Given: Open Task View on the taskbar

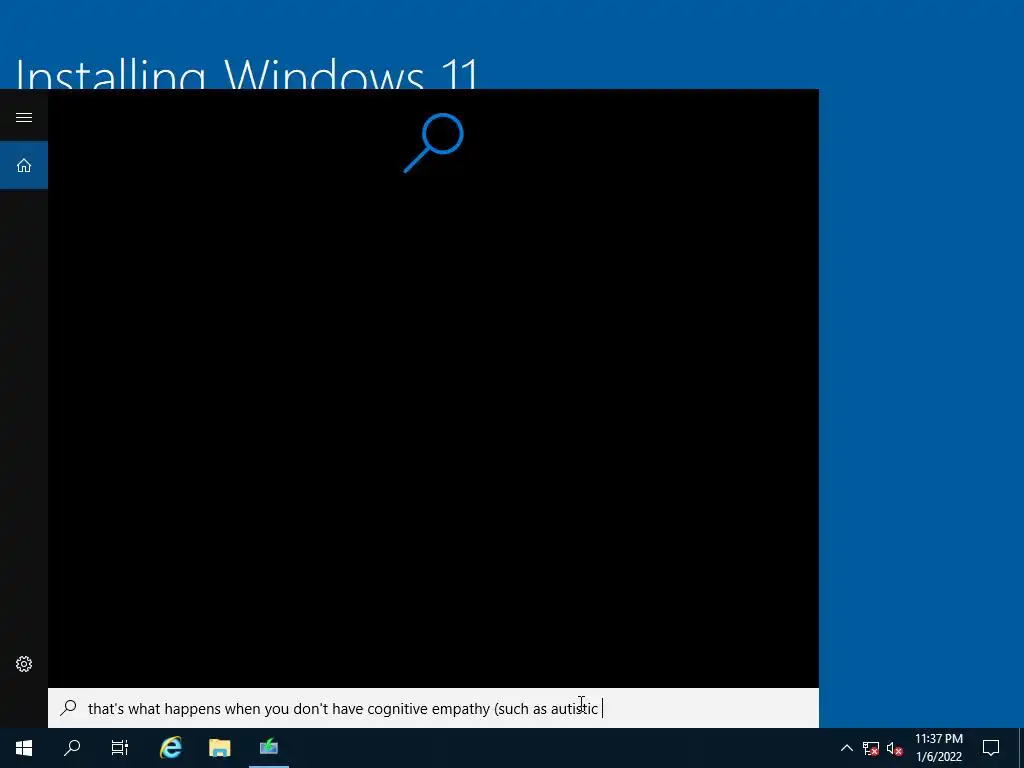Looking at the screenshot, I should [120, 748].
